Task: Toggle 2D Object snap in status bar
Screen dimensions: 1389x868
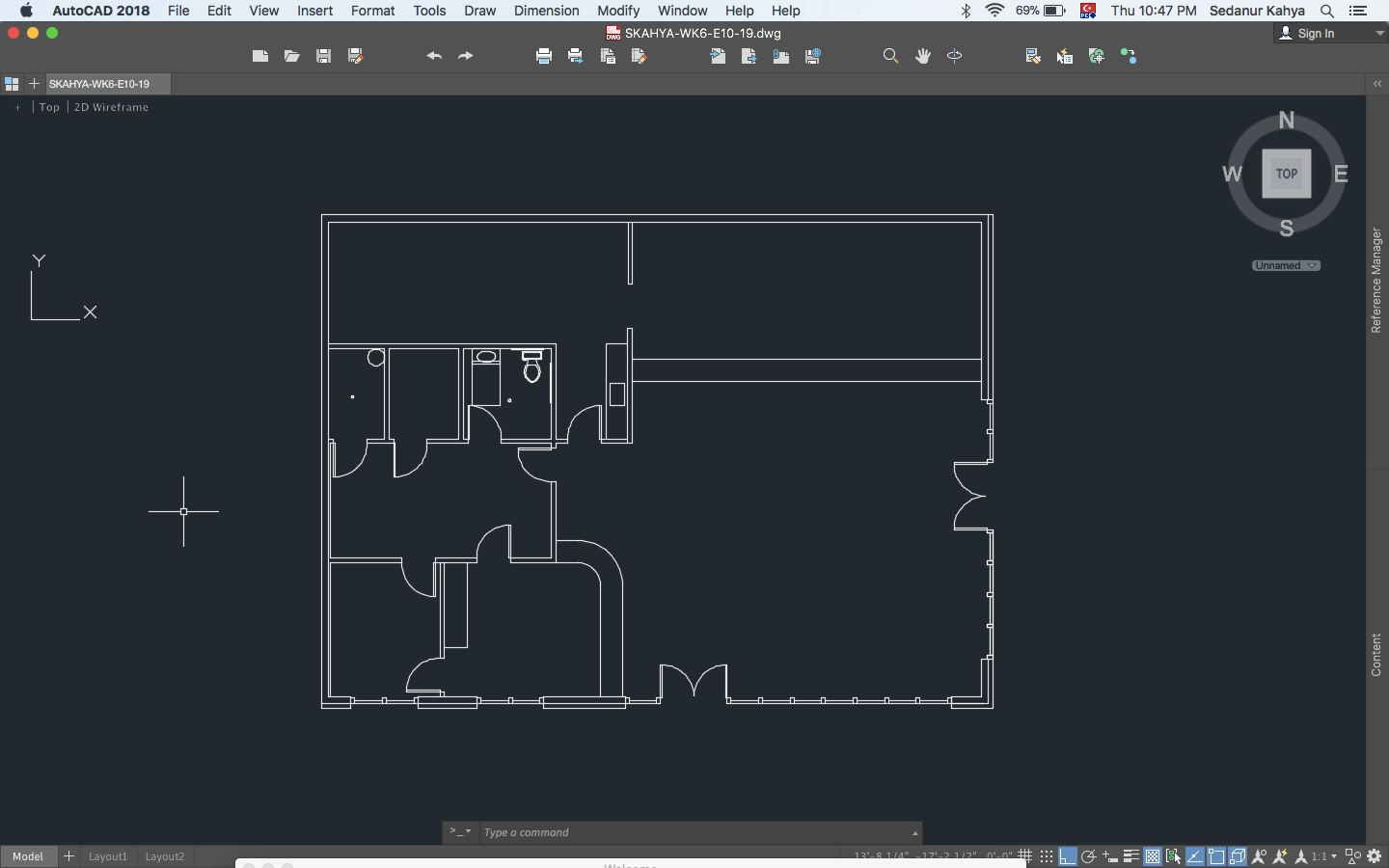Action: [x=1216, y=856]
